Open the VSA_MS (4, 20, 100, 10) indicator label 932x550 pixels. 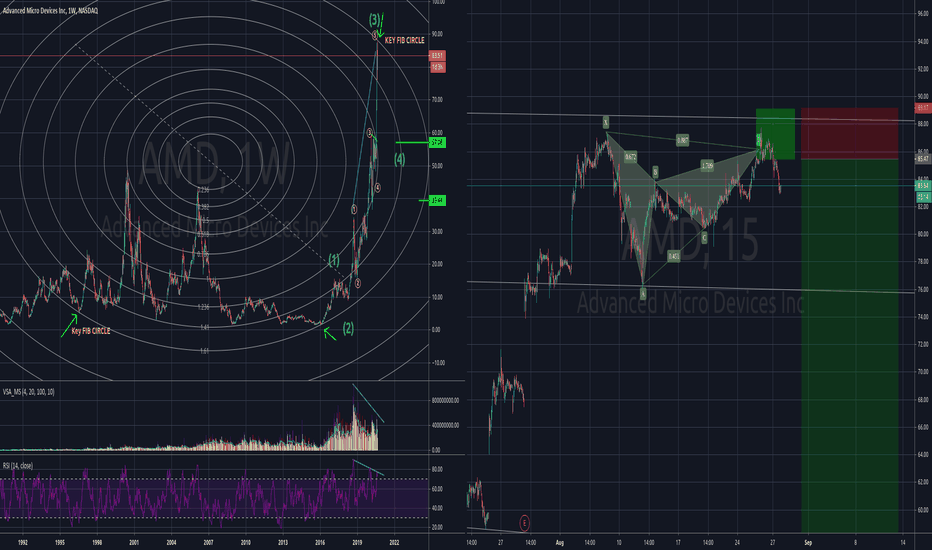coord(28,392)
